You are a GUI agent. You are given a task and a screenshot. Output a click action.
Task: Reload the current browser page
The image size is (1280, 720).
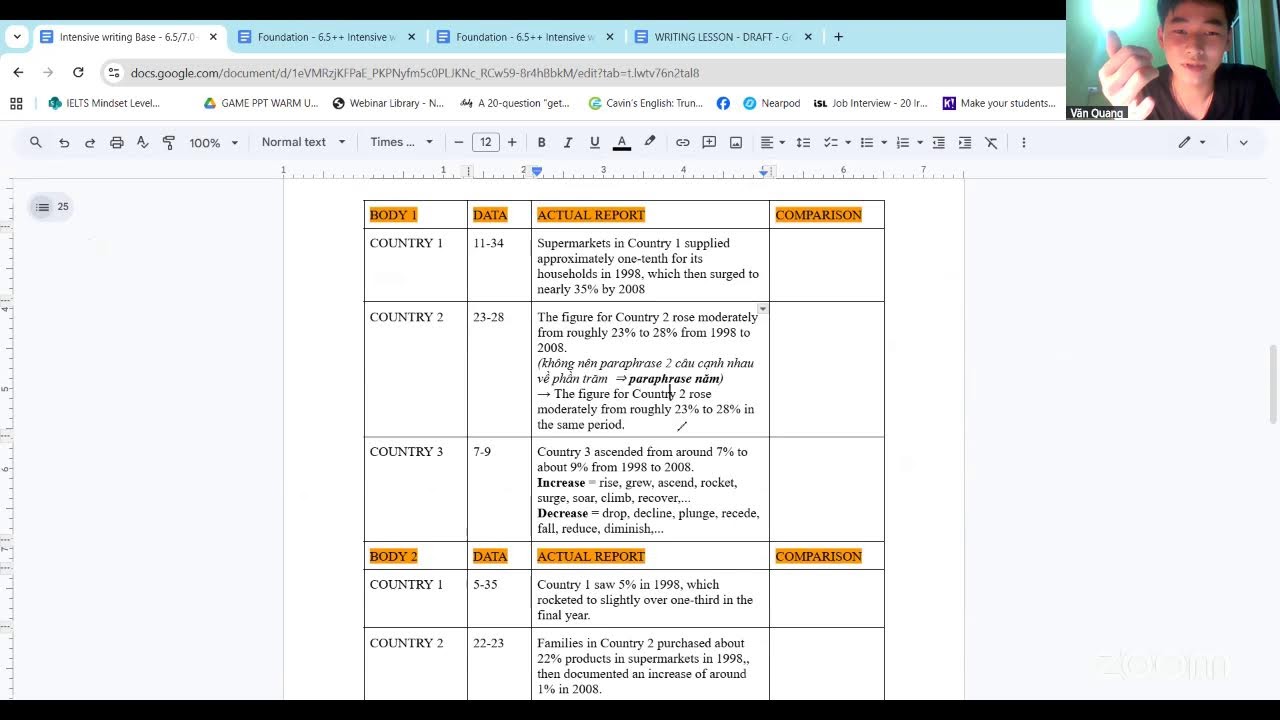pyautogui.click(x=78, y=73)
